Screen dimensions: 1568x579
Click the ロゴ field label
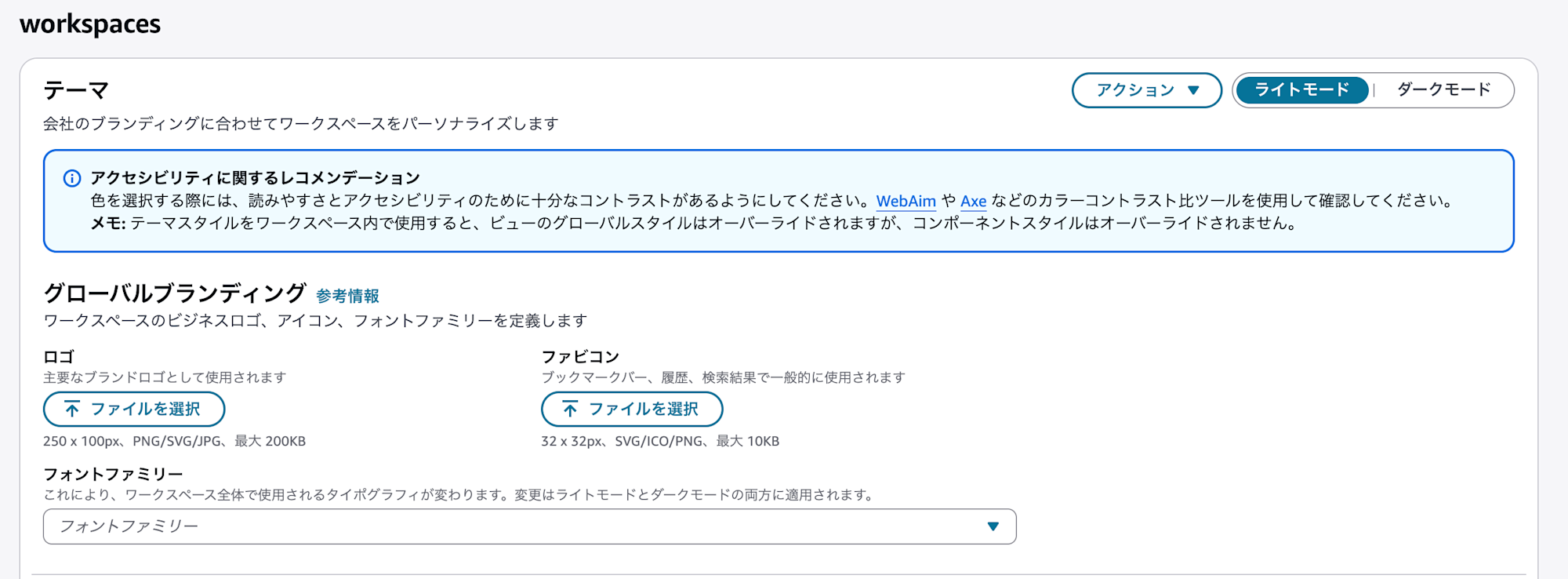[59, 357]
